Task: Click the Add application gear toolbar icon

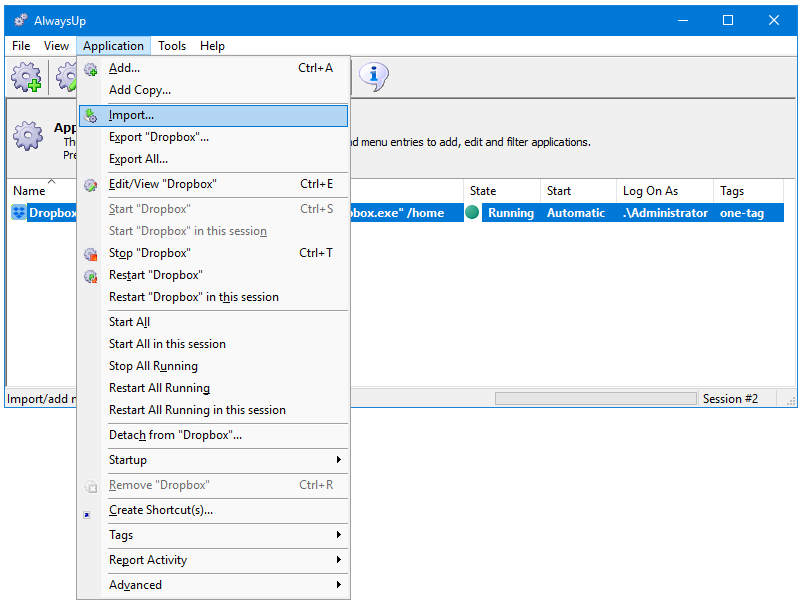Action: pos(27,77)
